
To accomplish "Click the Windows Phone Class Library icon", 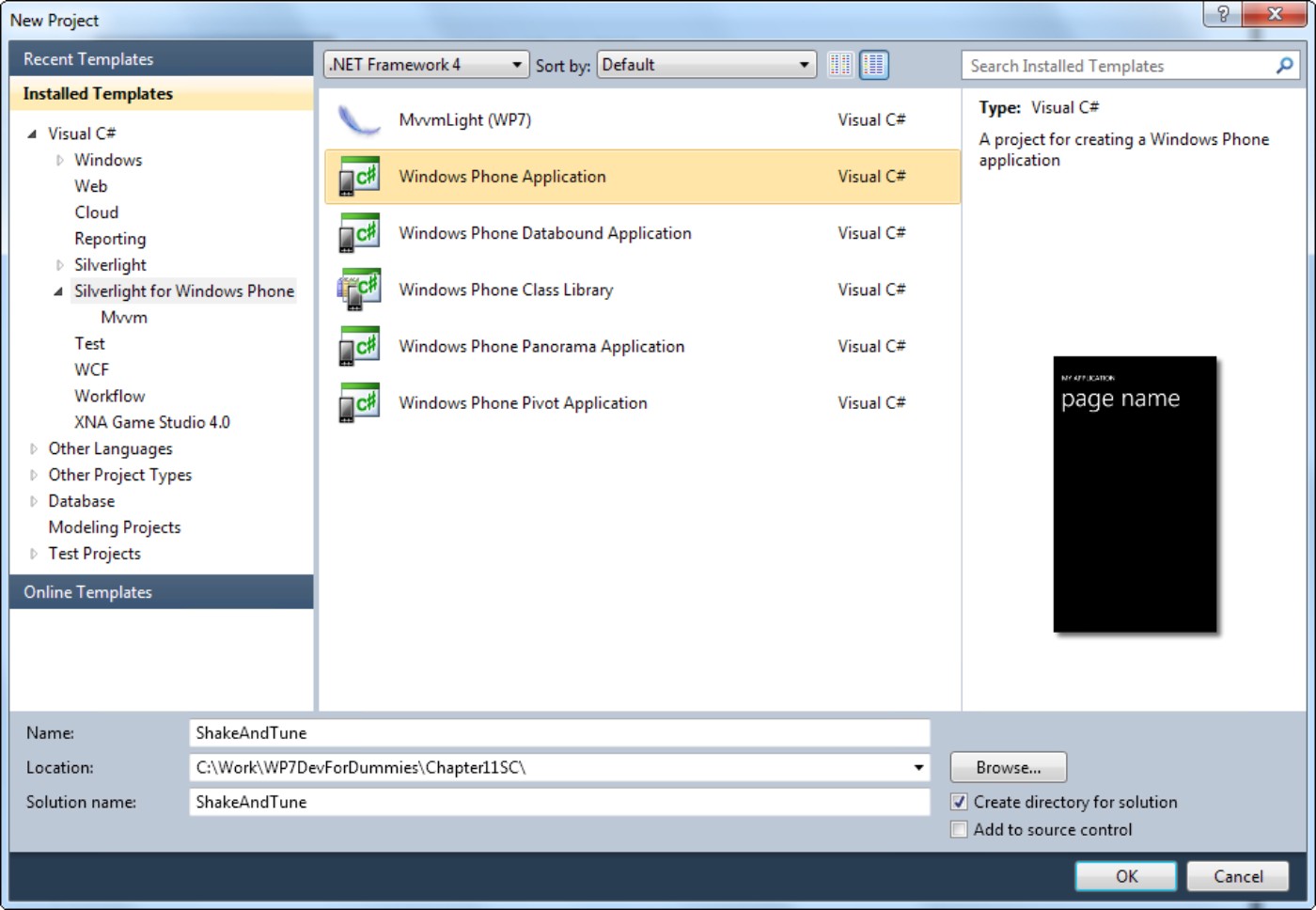I will (358, 290).
